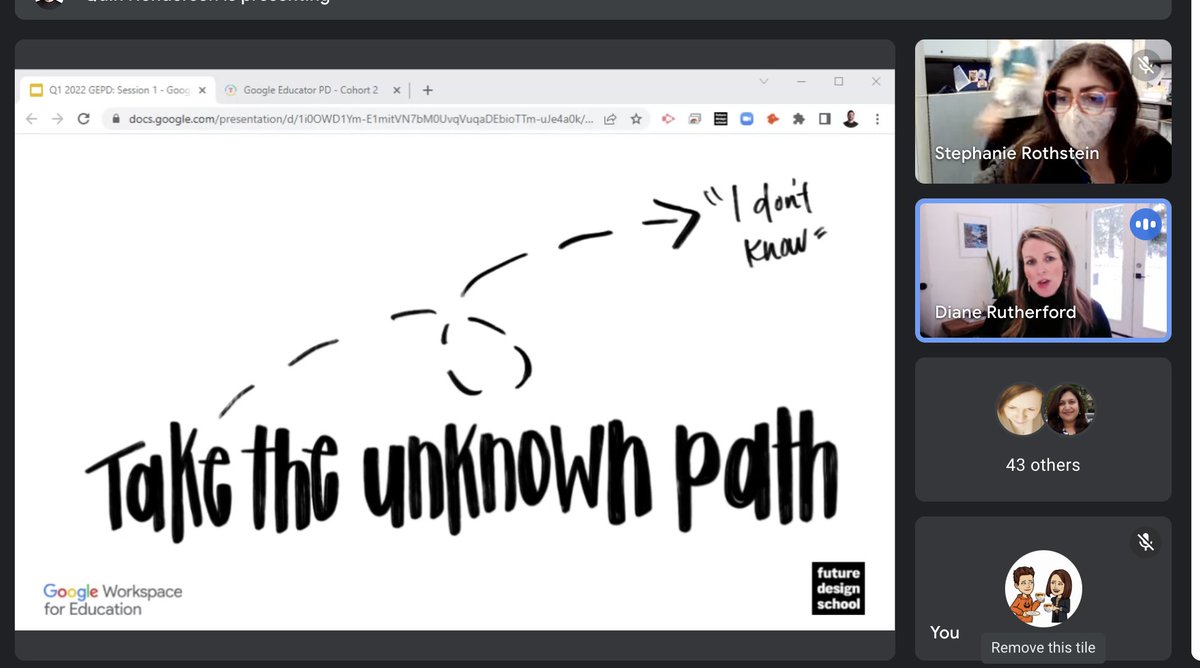Click the gray card extension icon

click(695, 119)
